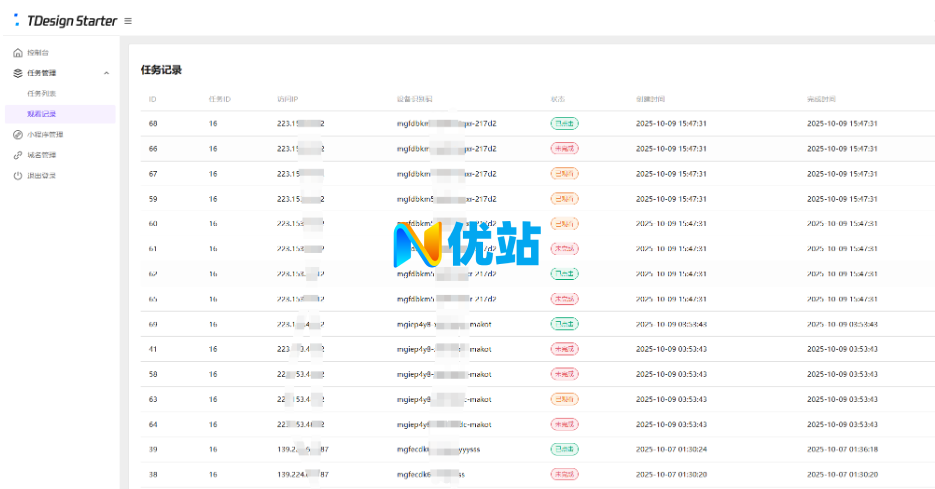
Task: Click the TDesign Starter logo icon
Action: (16, 20)
